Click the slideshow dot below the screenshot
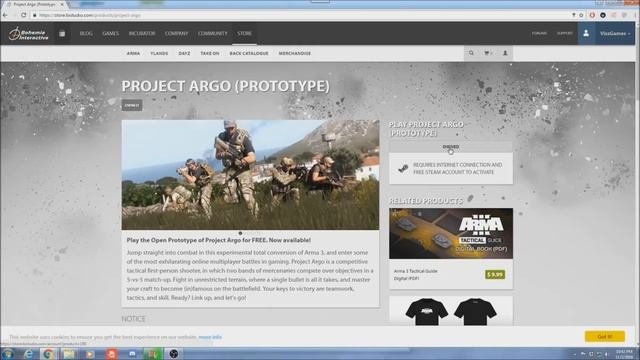This screenshot has height=360, width=640. 240,233
